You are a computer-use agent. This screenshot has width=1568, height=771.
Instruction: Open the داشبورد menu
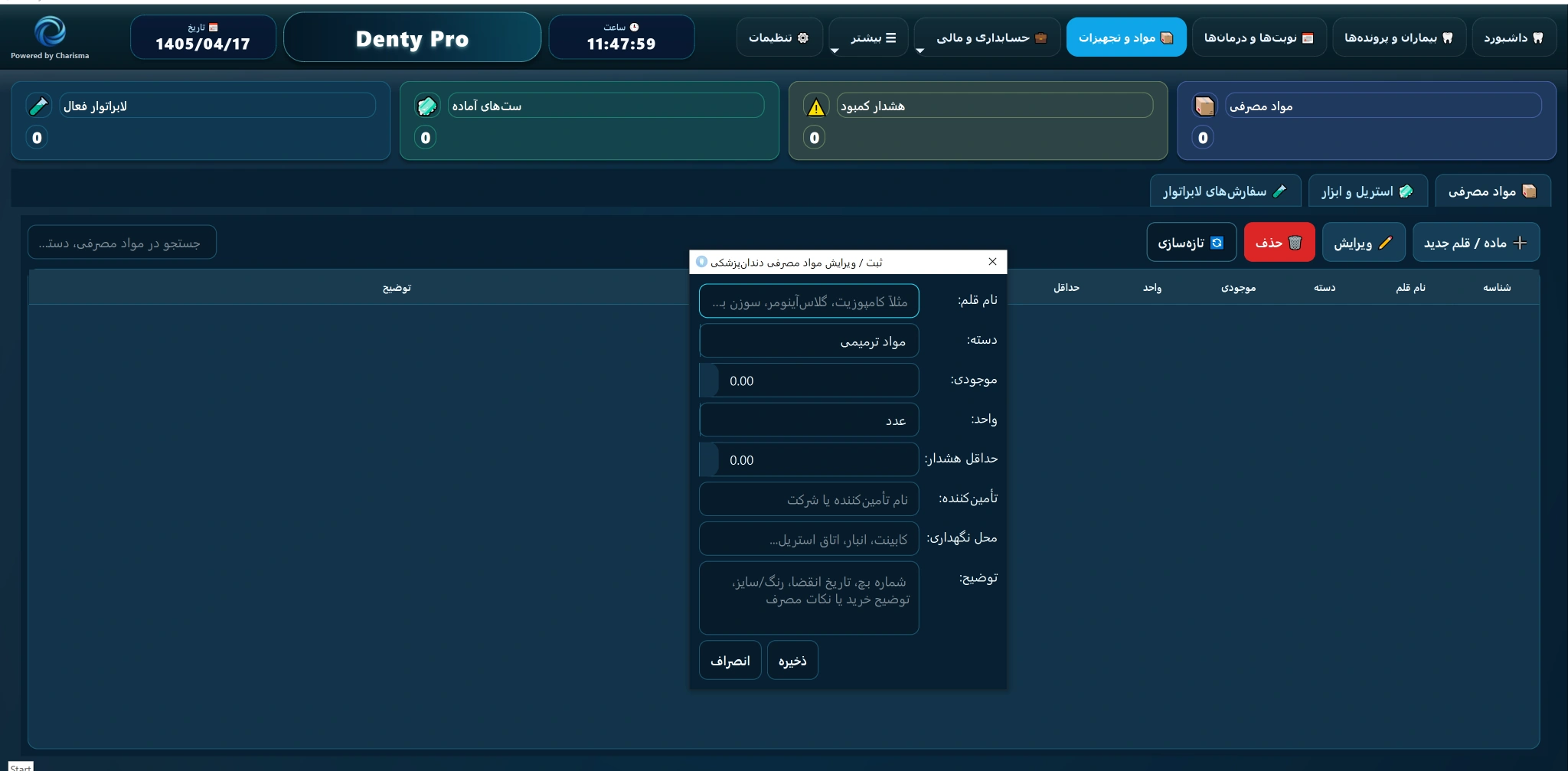(x=1514, y=38)
